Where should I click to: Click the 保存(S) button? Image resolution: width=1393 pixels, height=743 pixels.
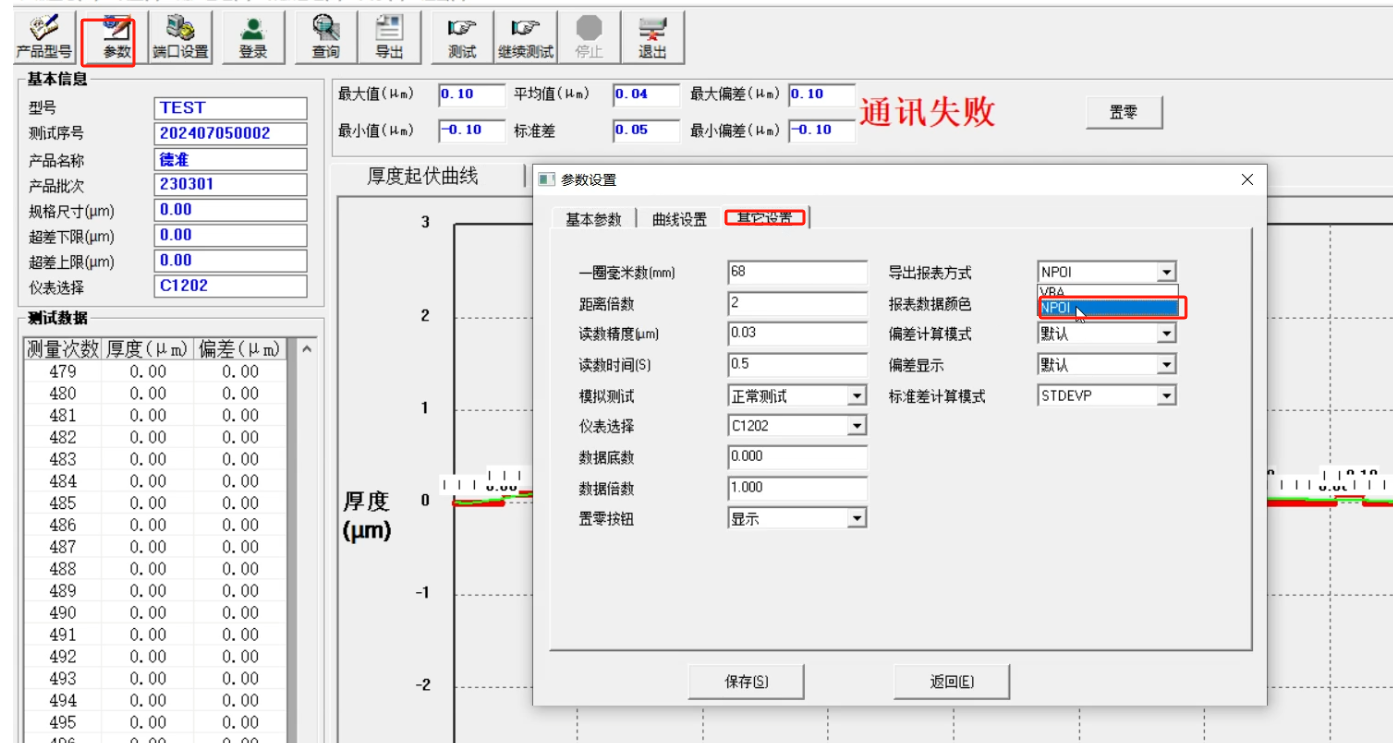click(x=746, y=682)
